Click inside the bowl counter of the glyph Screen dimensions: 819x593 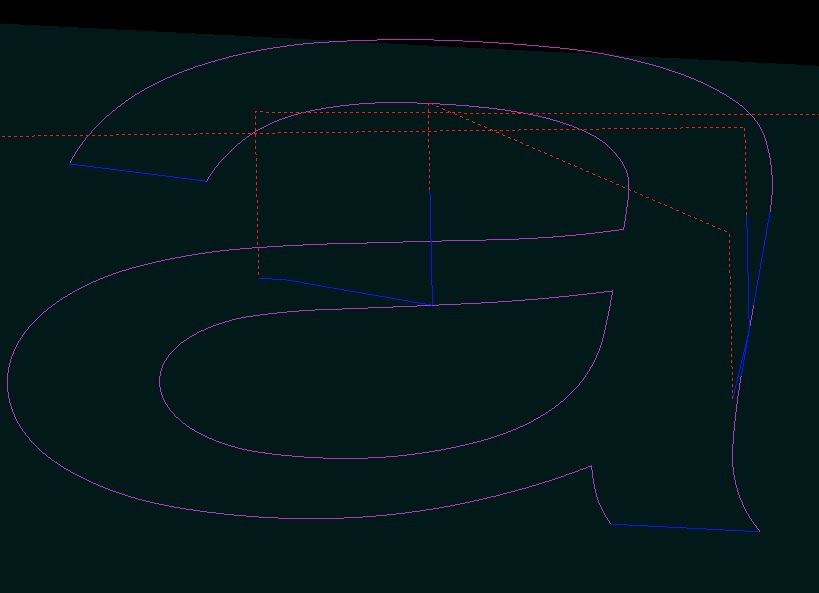pos(380,380)
